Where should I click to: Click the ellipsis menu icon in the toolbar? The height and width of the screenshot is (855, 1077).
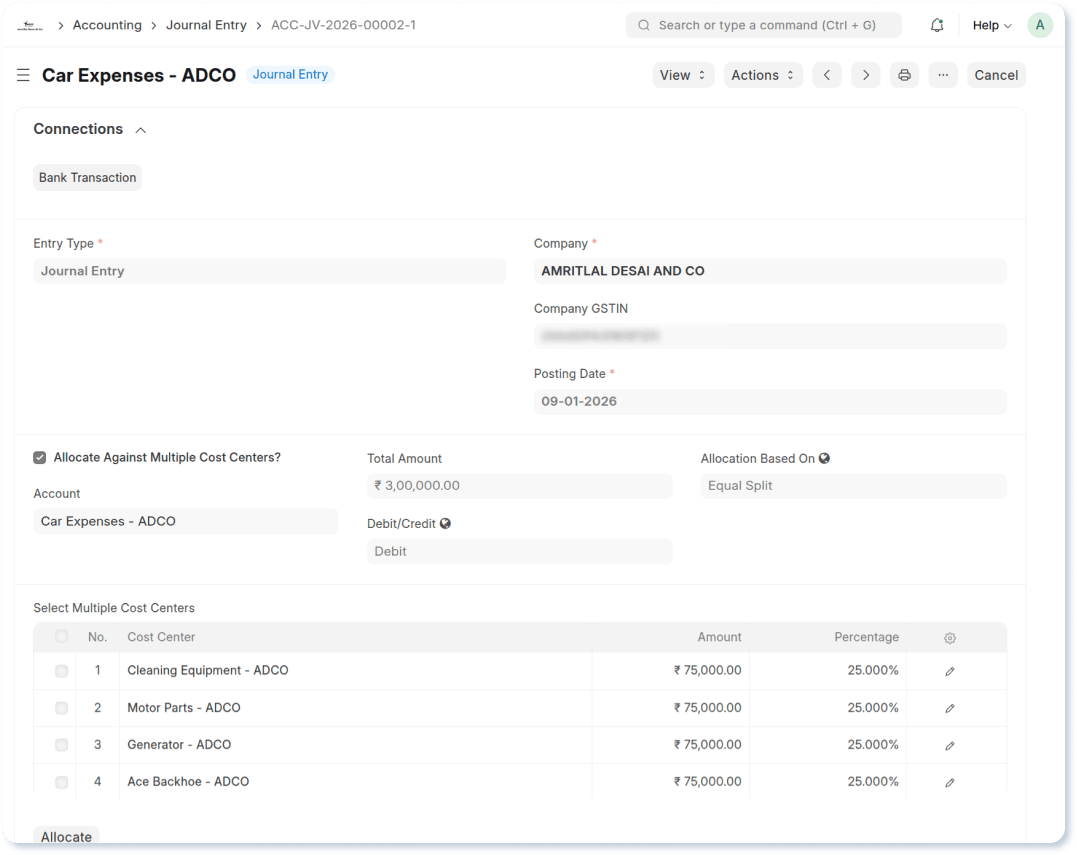(x=943, y=74)
